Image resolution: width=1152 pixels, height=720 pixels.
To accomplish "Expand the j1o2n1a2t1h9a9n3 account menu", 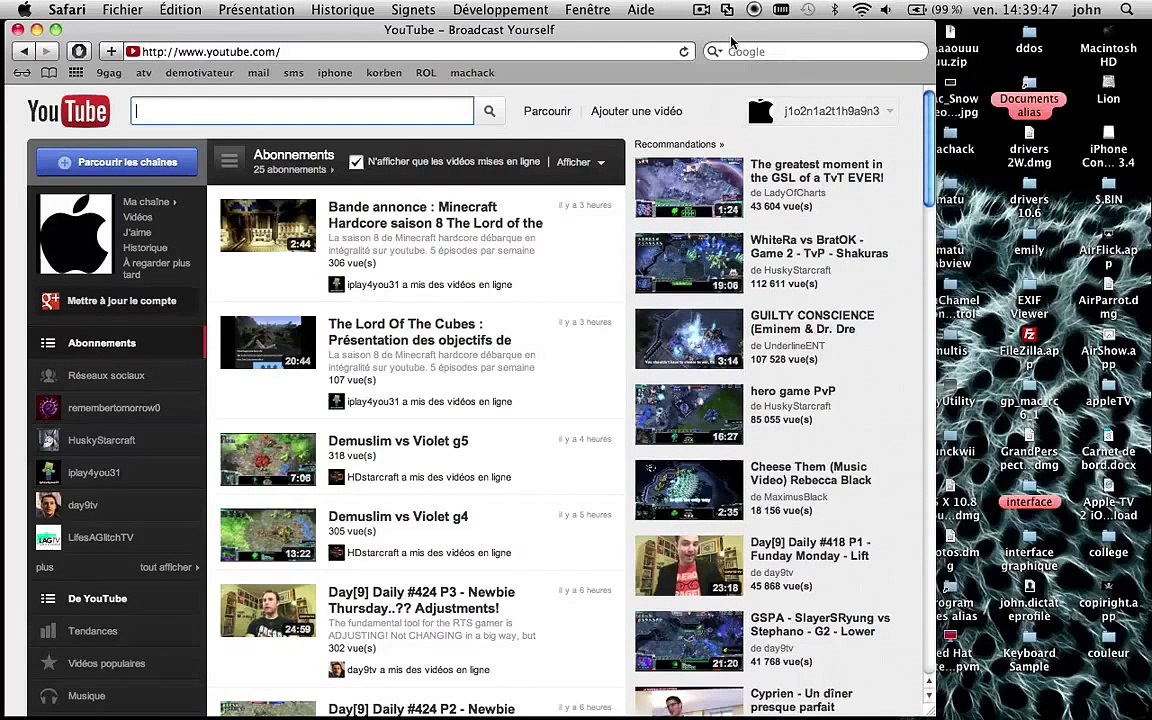I will (x=890, y=112).
